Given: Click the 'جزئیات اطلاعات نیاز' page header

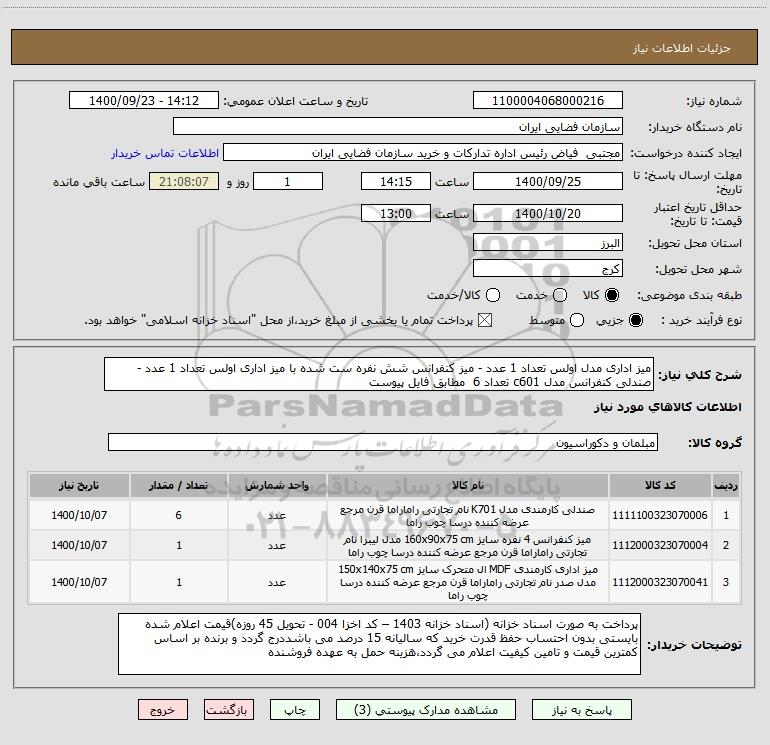Looking at the screenshot, I should (x=682, y=48).
